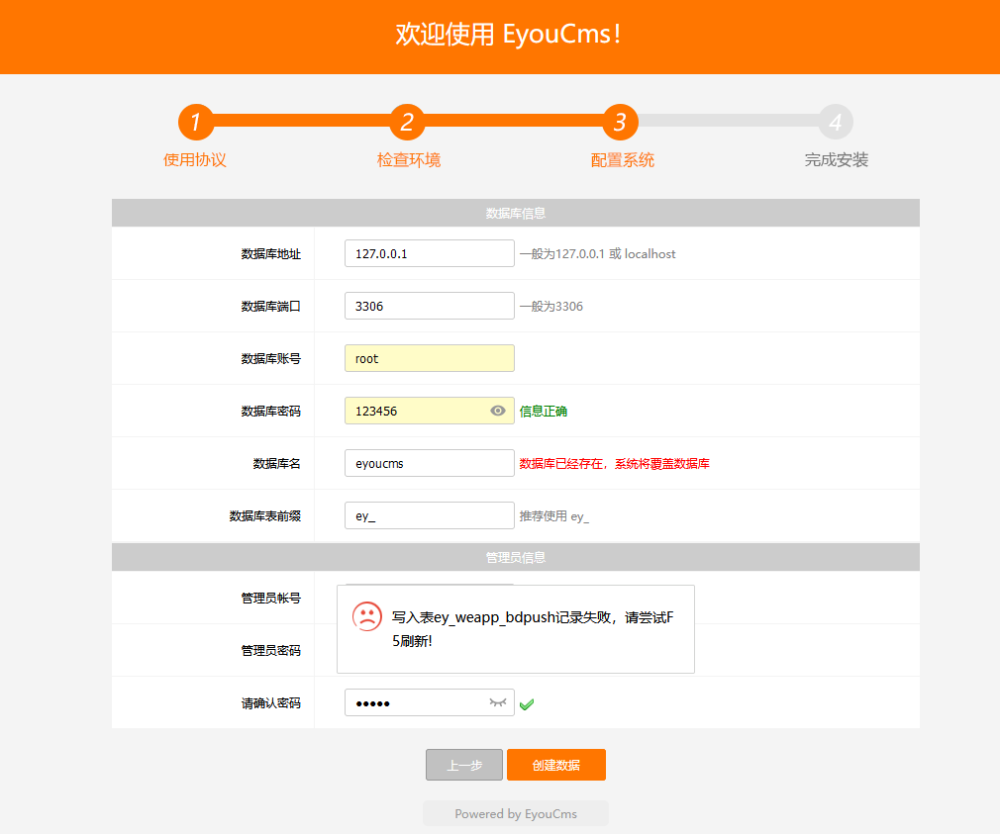The height and width of the screenshot is (834, 1000).
Task: Click the 数据库账号 label
Action: 271,358
